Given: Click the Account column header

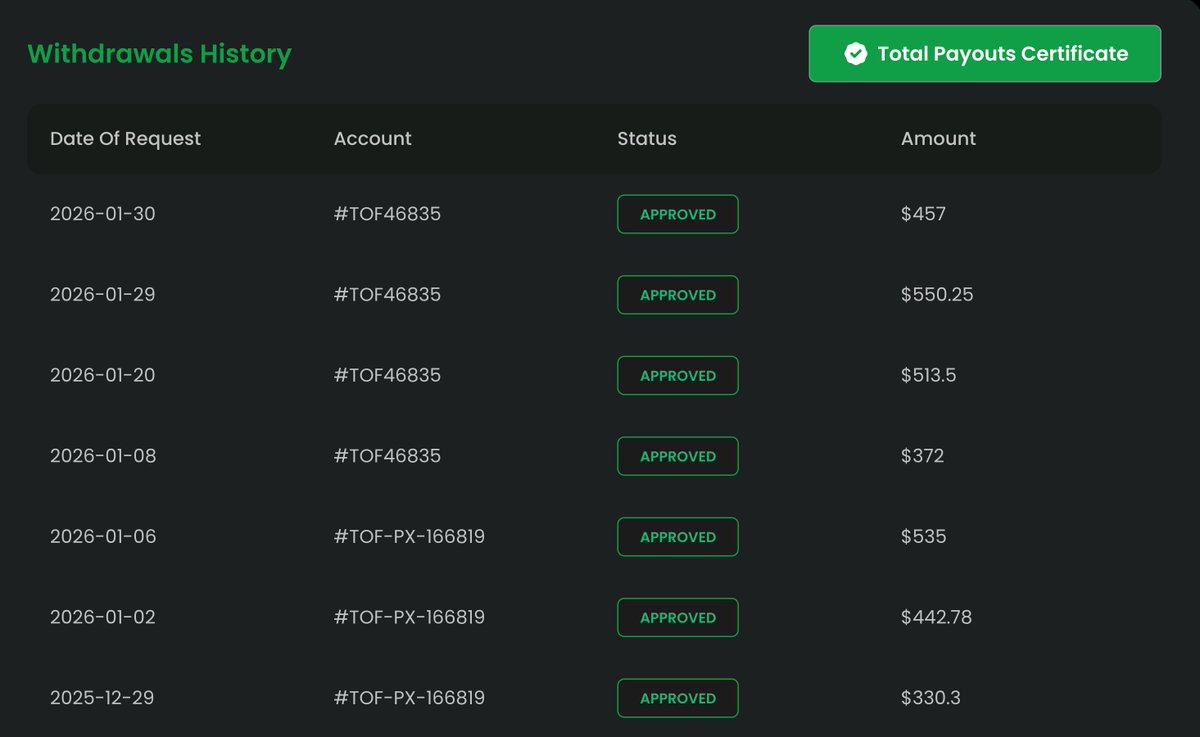Looking at the screenshot, I should point(372,139).
